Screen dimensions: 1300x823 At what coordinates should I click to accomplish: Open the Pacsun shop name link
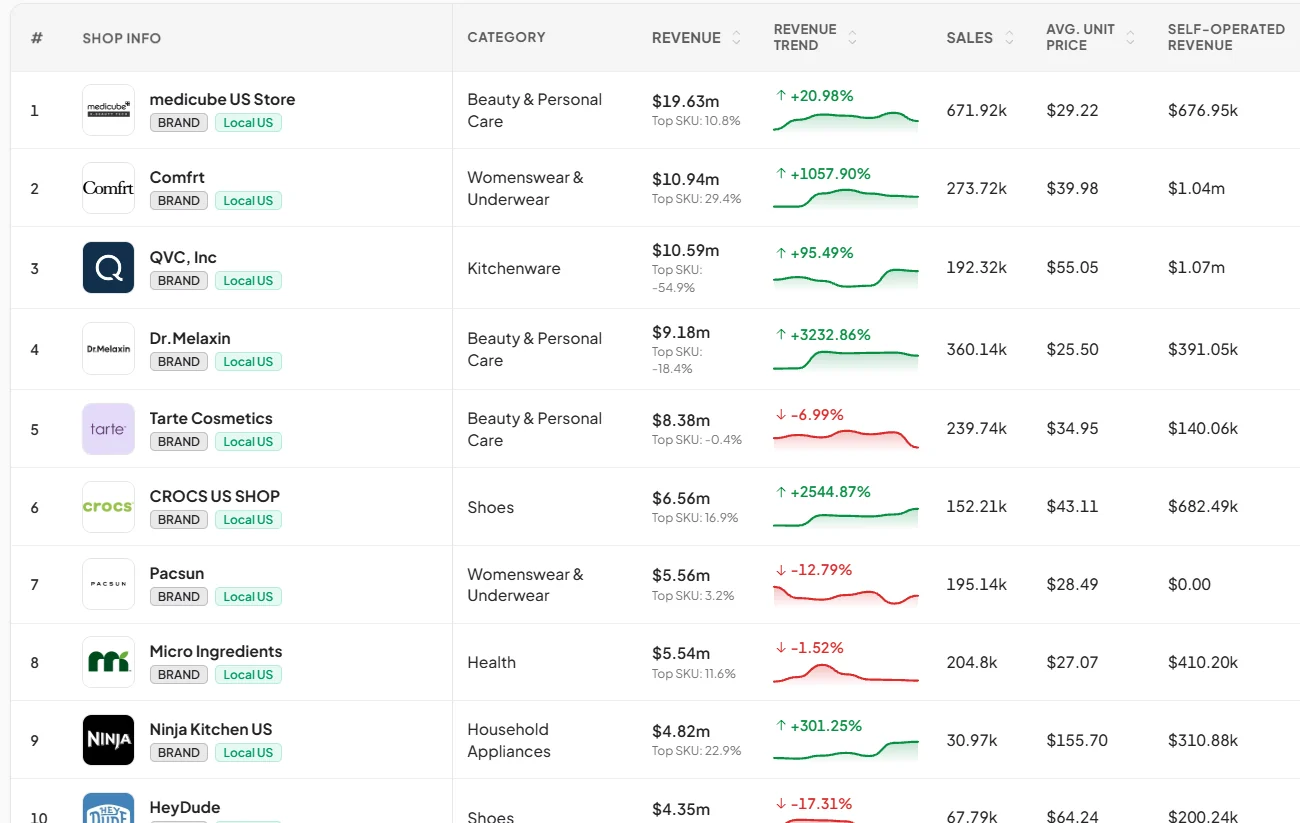coord(177,573)
